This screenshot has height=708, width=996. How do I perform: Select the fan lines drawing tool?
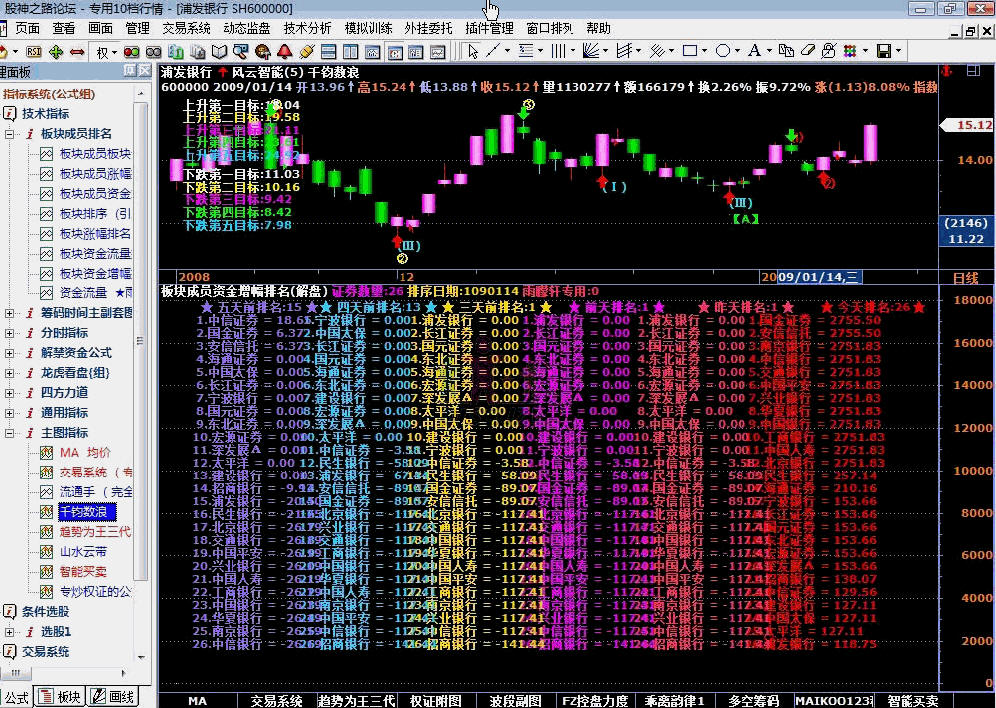click(591, 51)
